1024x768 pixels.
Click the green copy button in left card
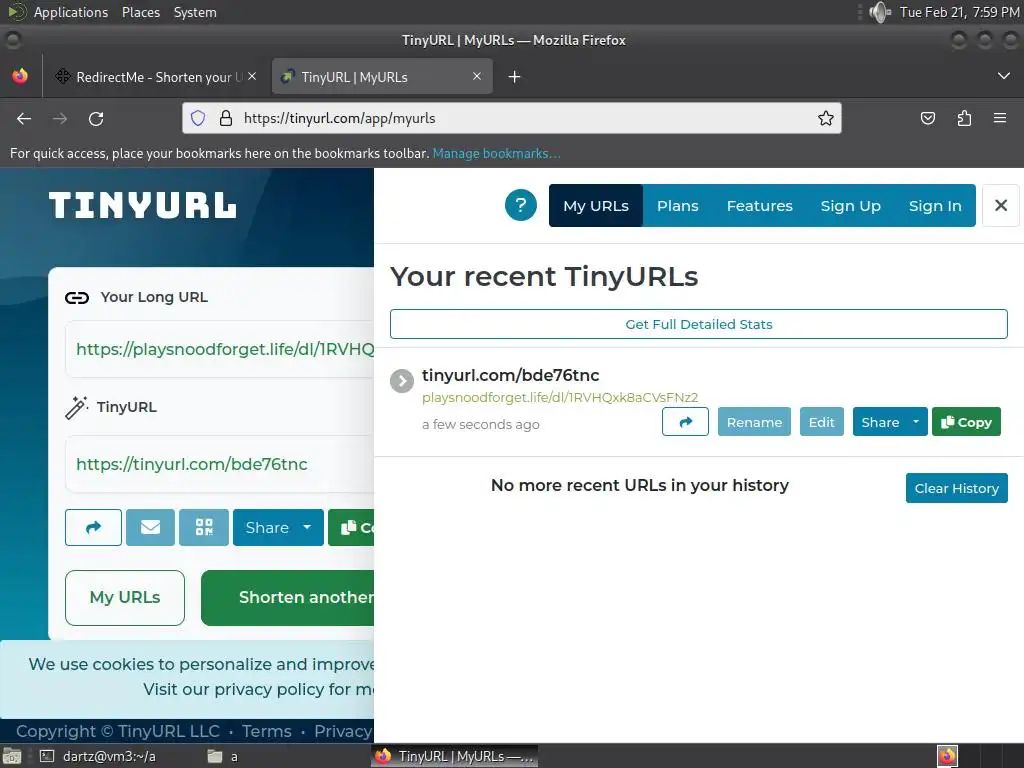(x=353, y=527)
